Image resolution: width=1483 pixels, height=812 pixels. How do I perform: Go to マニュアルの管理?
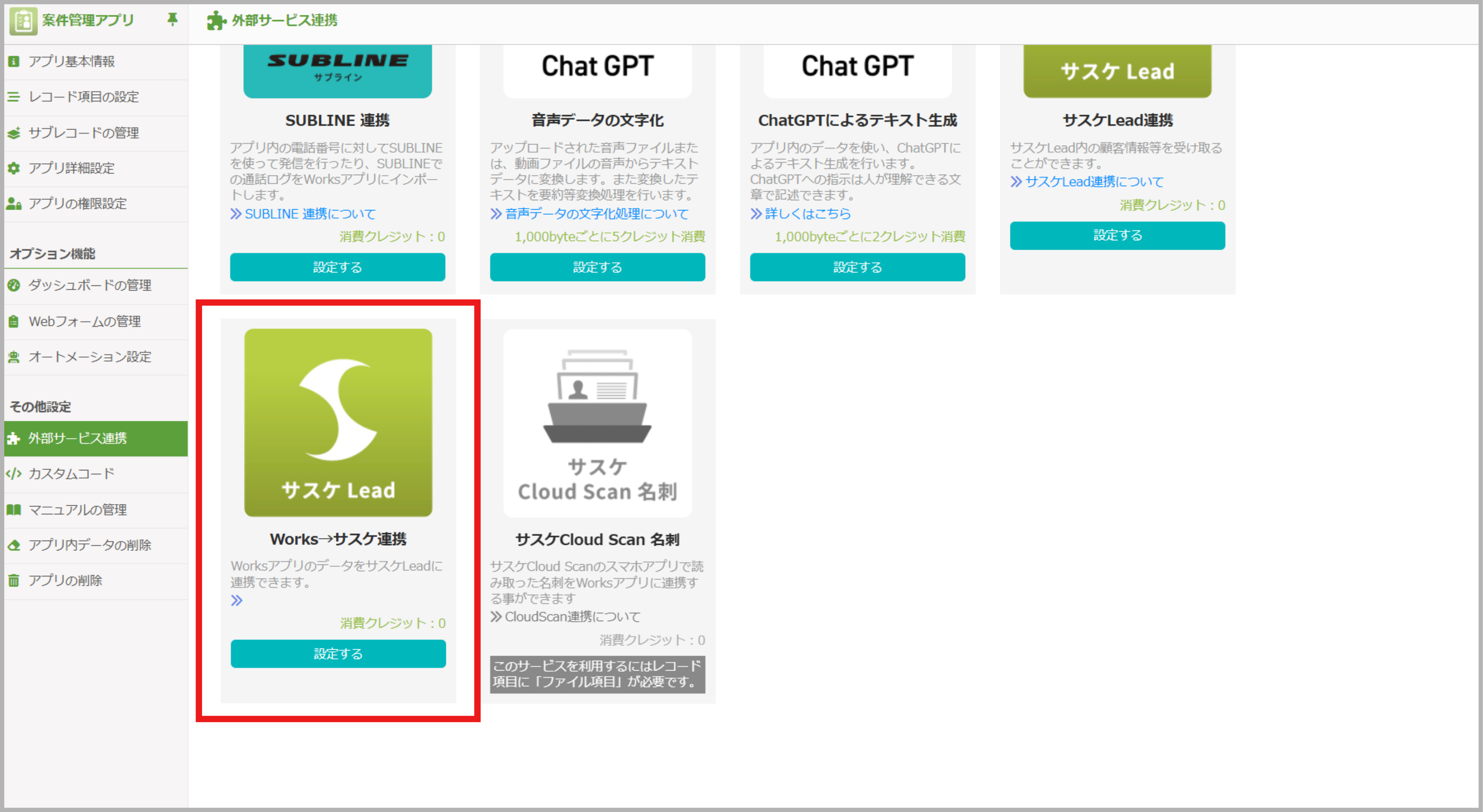coord(95,510)
